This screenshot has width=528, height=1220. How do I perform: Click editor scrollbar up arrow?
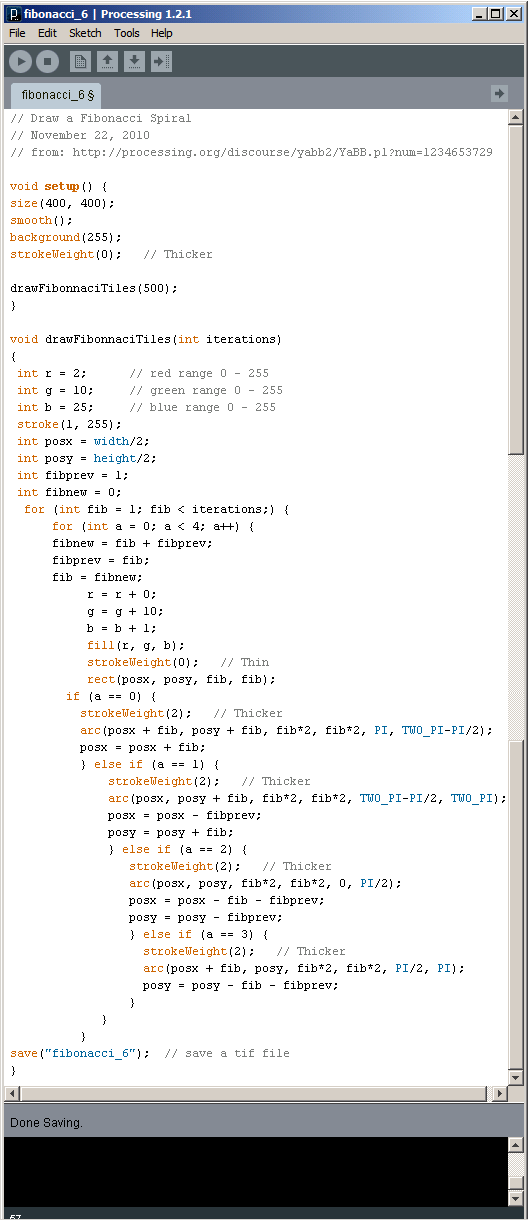(x=515, y=118)
